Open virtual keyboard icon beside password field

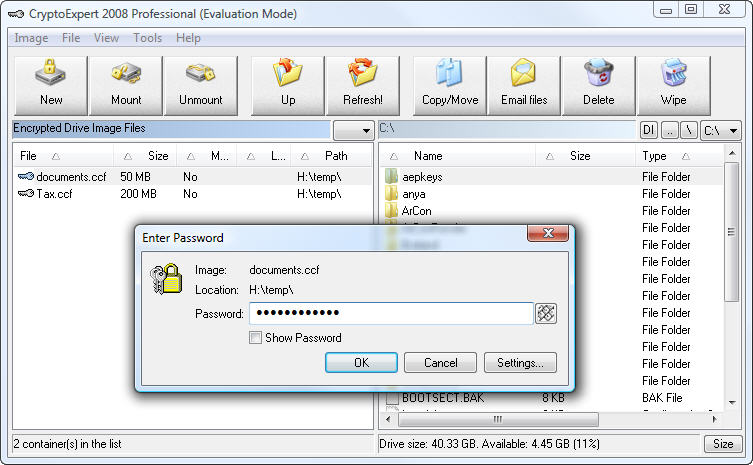(545, 313)
